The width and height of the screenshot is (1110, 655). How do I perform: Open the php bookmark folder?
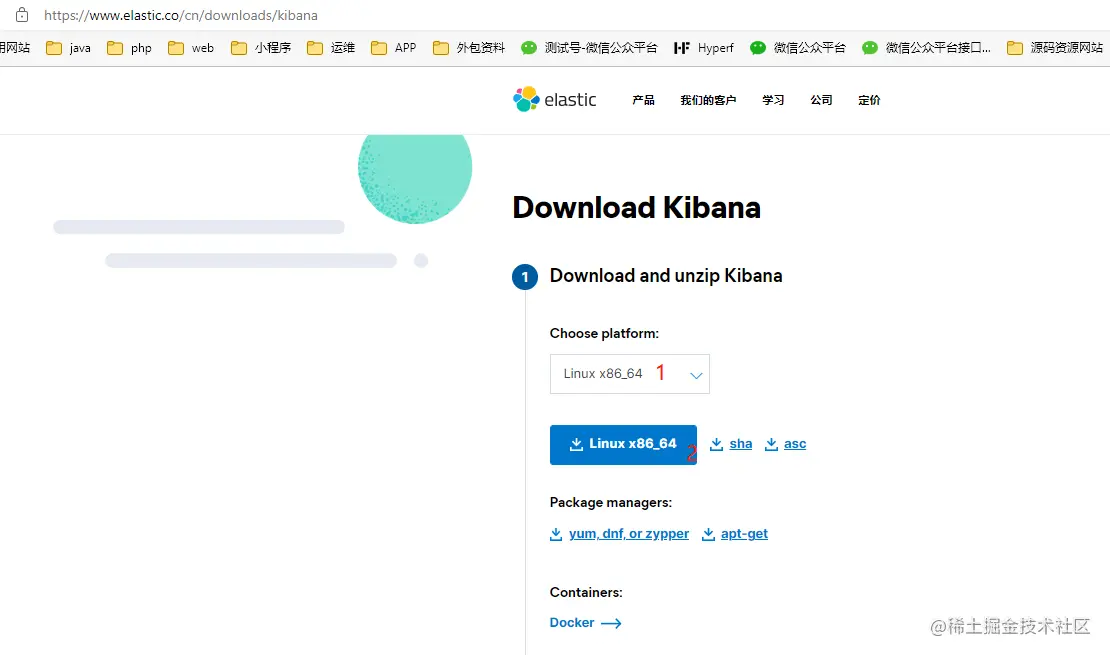[129, 47]
